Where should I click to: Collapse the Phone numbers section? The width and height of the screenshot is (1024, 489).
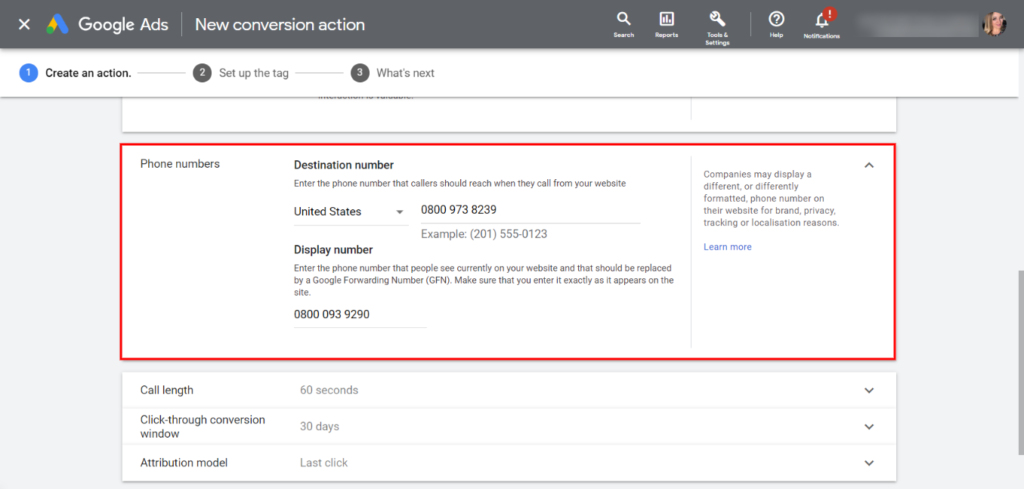point(868,165)
